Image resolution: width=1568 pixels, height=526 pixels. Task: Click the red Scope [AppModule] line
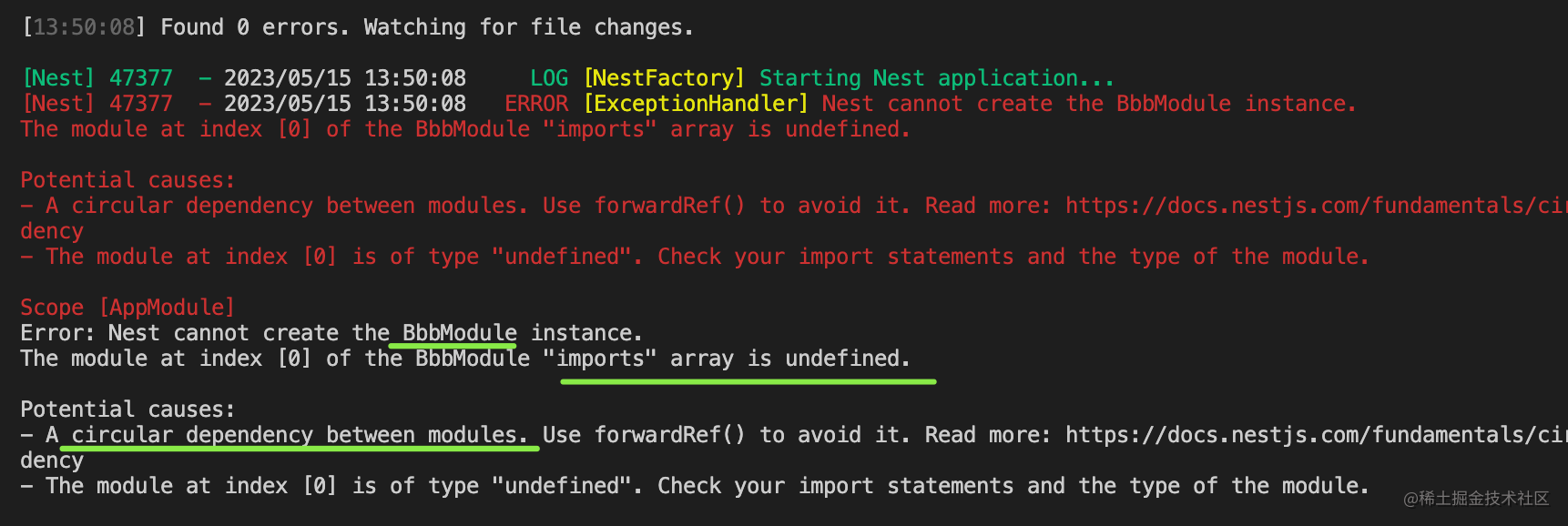point(127,308)
